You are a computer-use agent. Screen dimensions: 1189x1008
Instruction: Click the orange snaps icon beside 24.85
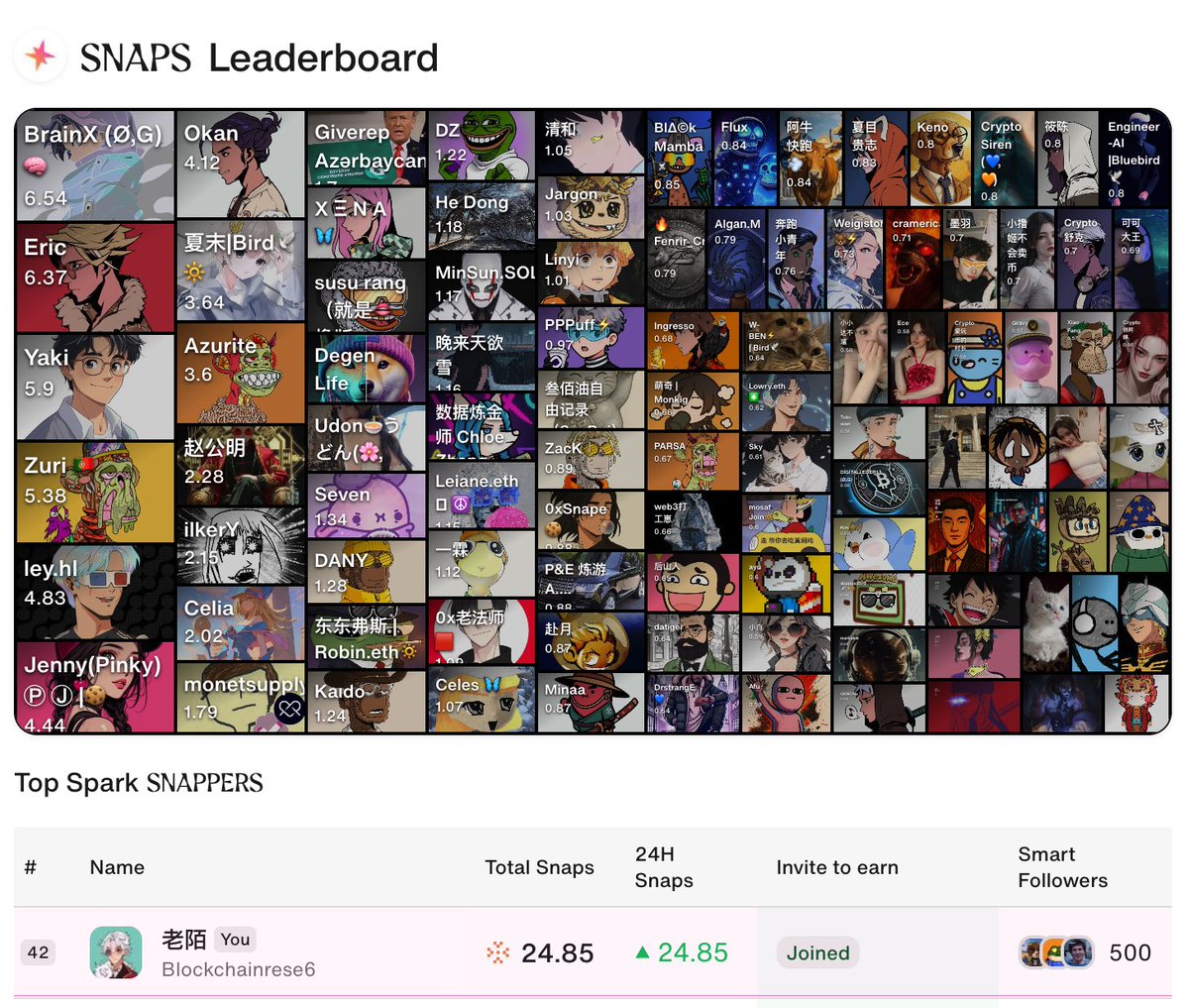[x=498, y=953]
